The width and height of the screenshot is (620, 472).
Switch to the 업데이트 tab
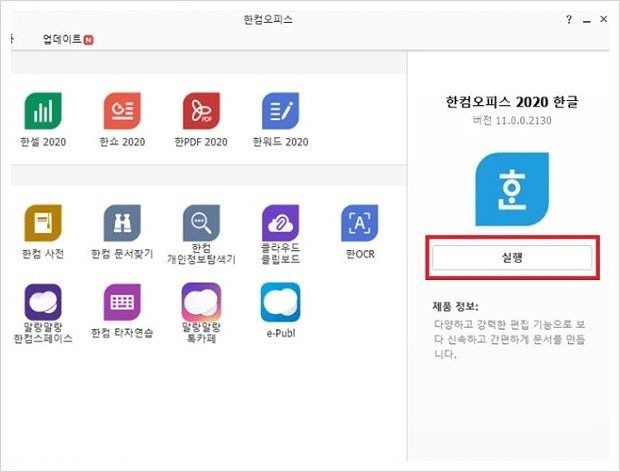[x=62, y=39]
